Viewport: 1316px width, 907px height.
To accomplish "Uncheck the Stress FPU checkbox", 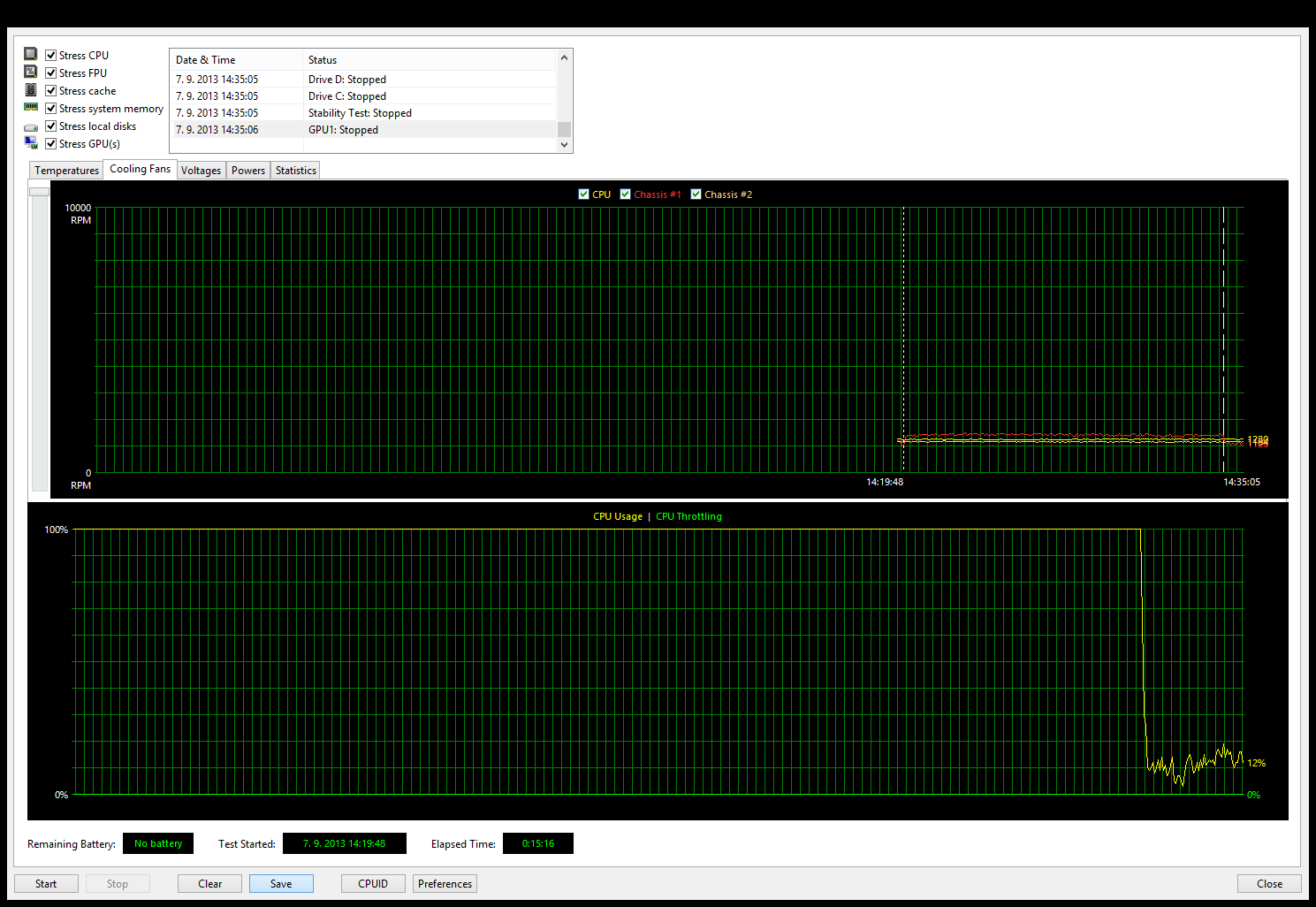I will click(51, 73).
